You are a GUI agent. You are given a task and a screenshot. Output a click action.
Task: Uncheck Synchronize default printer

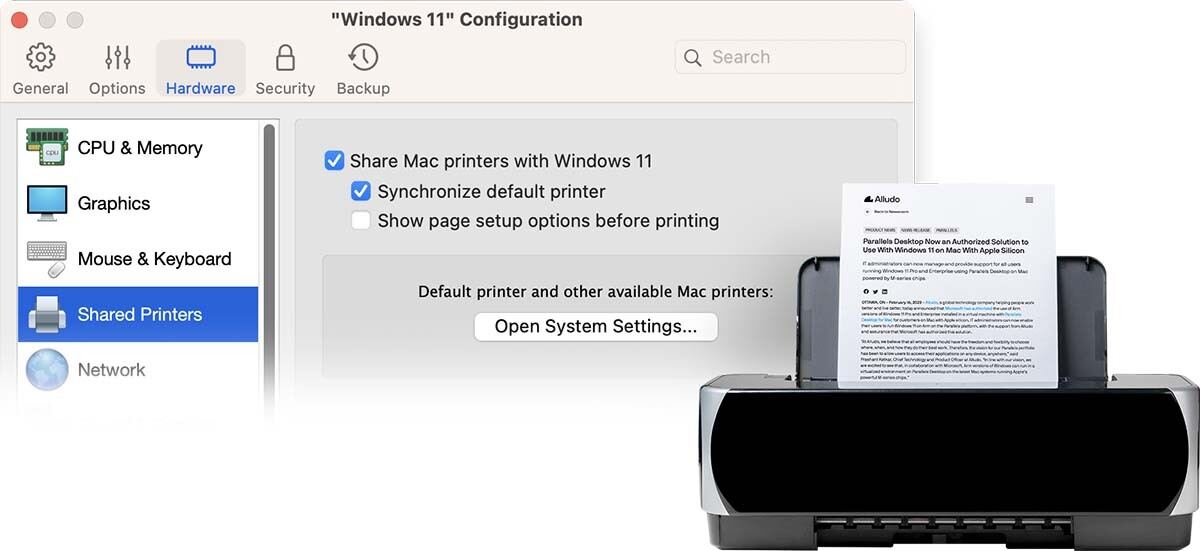(361, 191)
